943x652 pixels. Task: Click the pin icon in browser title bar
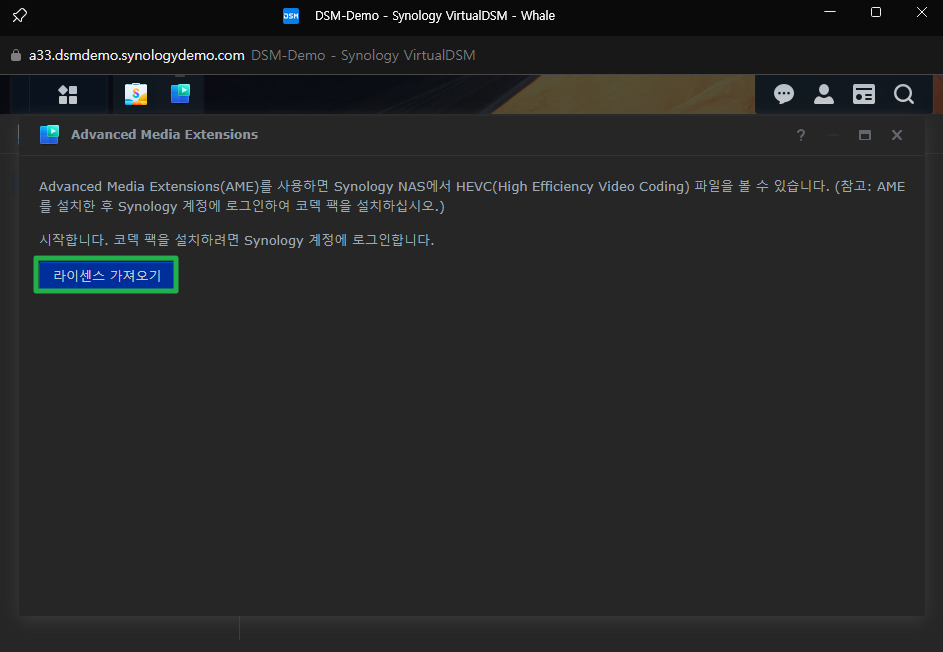point(19,16)
